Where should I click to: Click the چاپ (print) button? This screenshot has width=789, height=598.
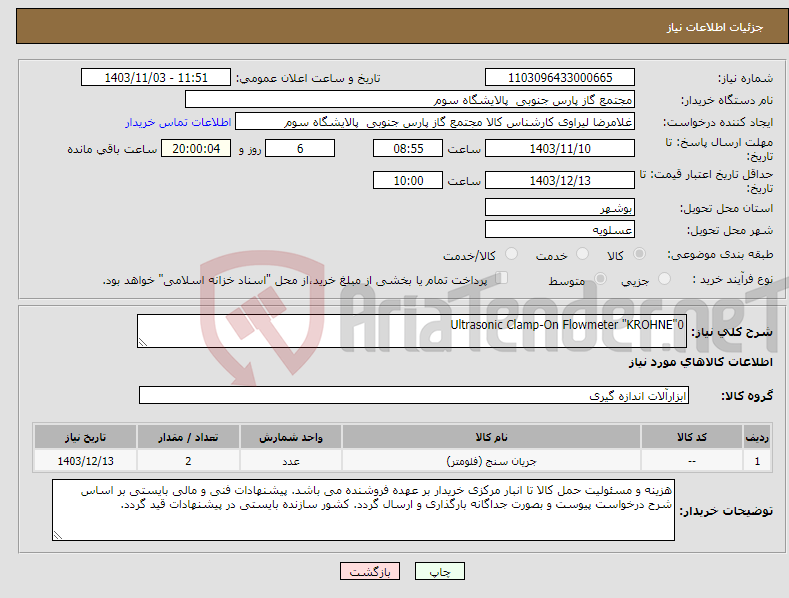click(439, 571)
